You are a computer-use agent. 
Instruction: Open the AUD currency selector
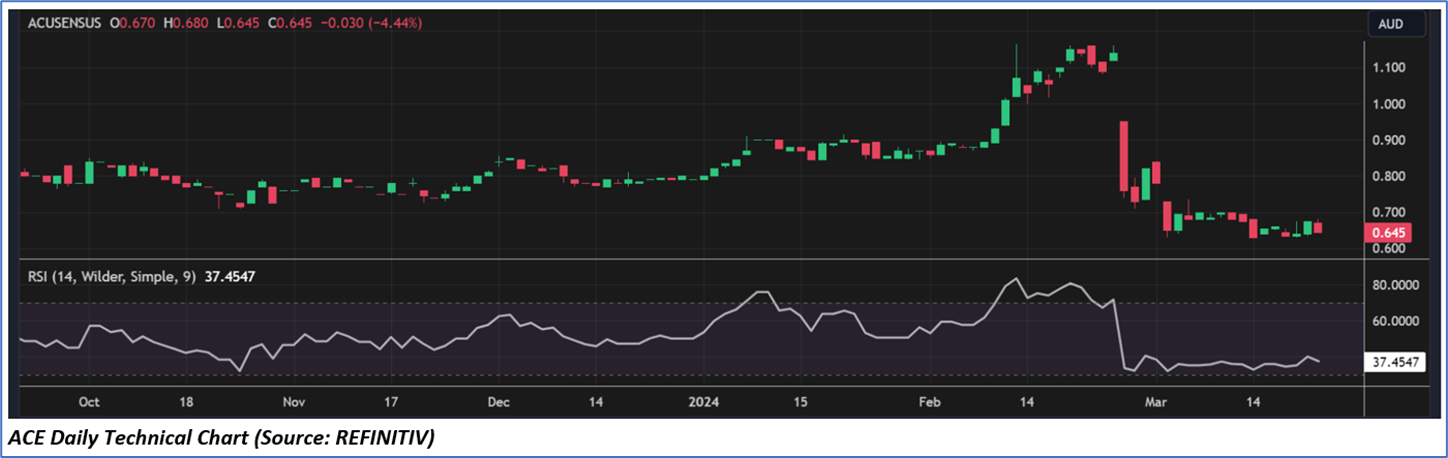(x=1391, y=23)
